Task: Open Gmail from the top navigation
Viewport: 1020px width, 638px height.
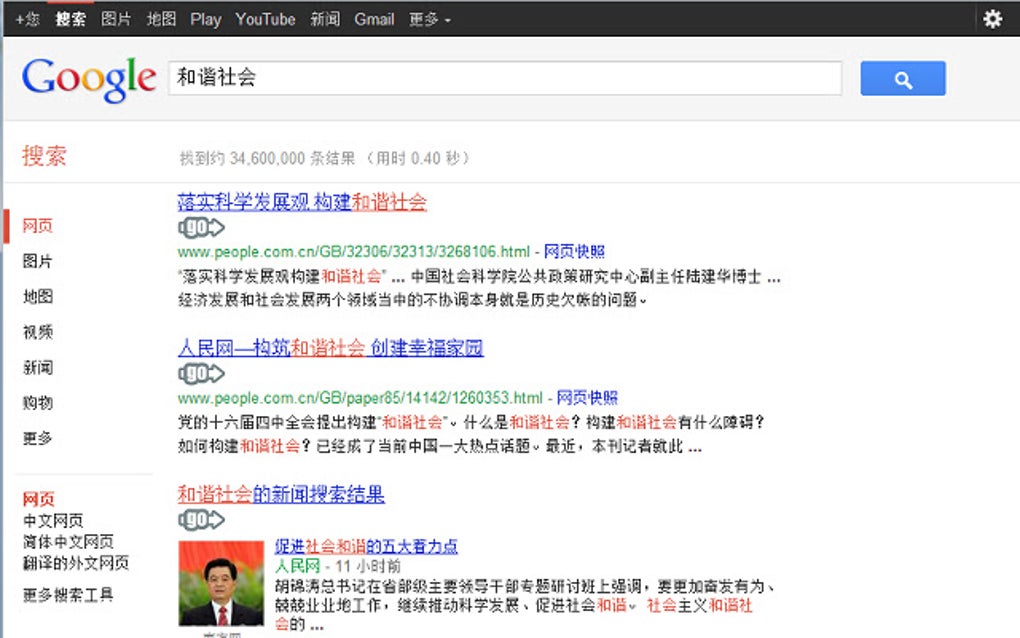Action: click(374, 18)
